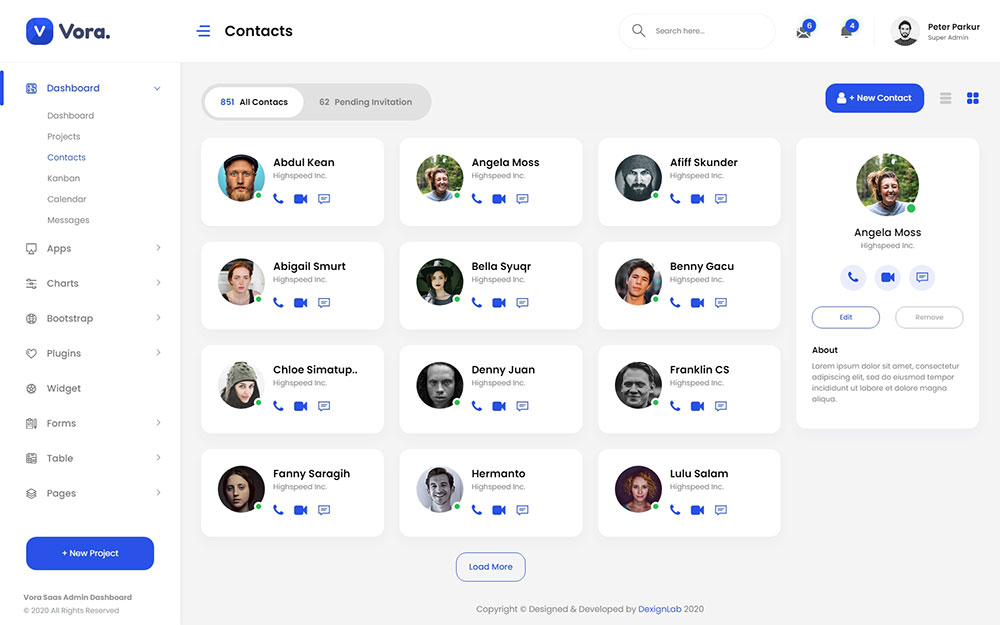Image resolution: width=1000 pixels, height=625 pixels.
Task: Open message chat with Franklin CS
Action: (721, 406)
